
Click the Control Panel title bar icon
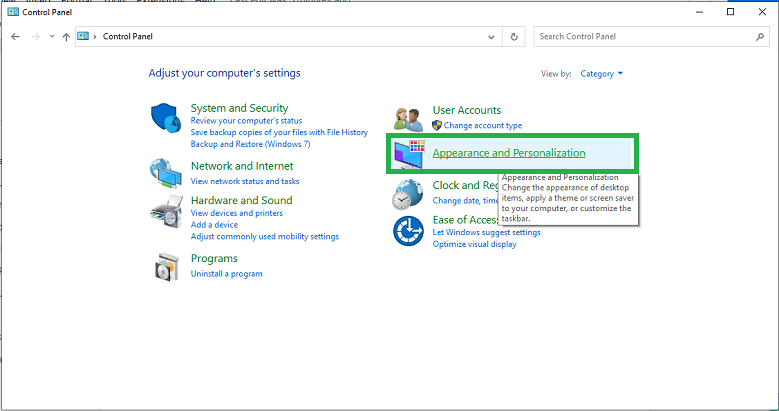click(x=13, y=11)
